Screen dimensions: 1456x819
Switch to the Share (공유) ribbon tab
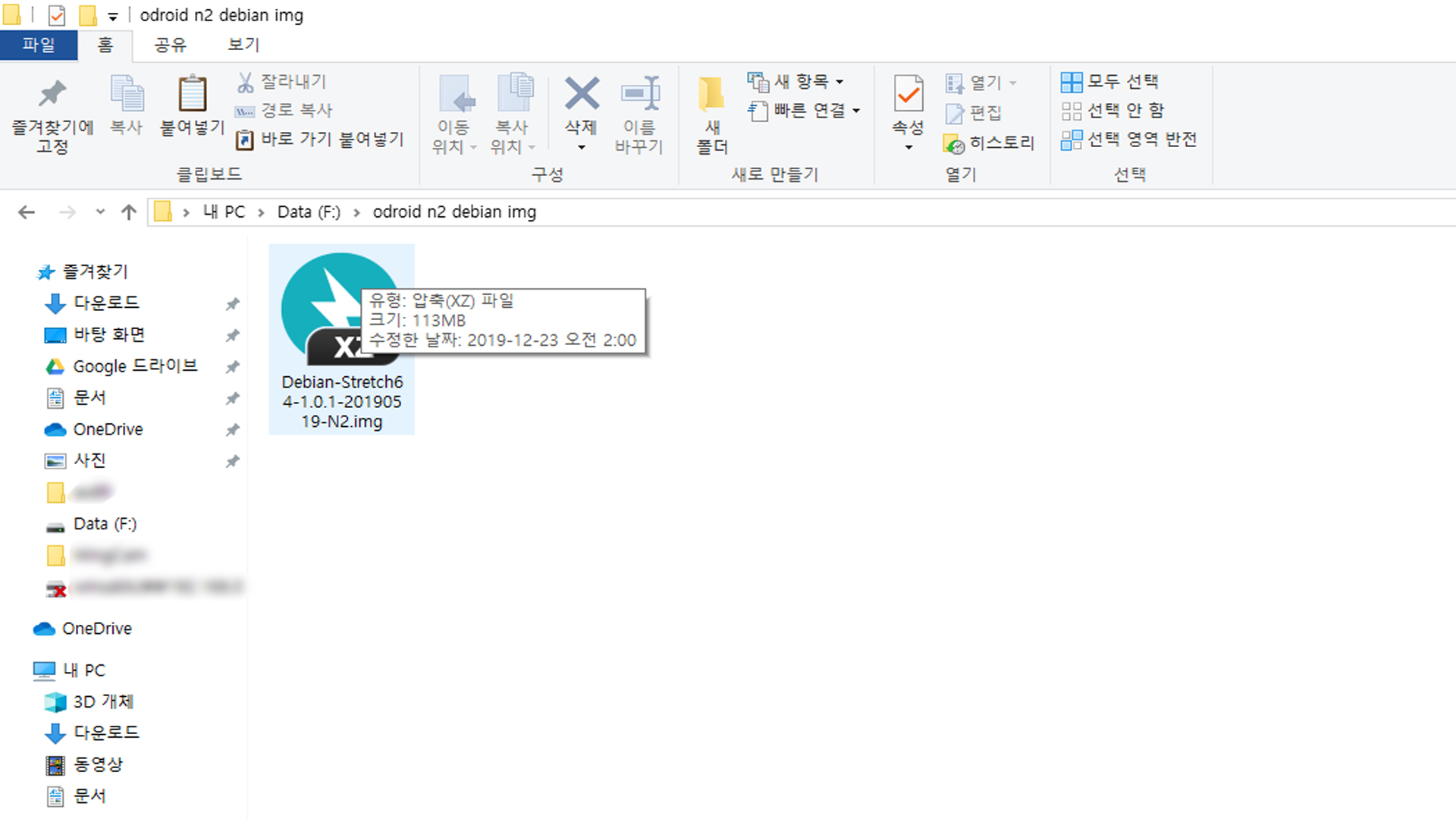tap(170, 45)
